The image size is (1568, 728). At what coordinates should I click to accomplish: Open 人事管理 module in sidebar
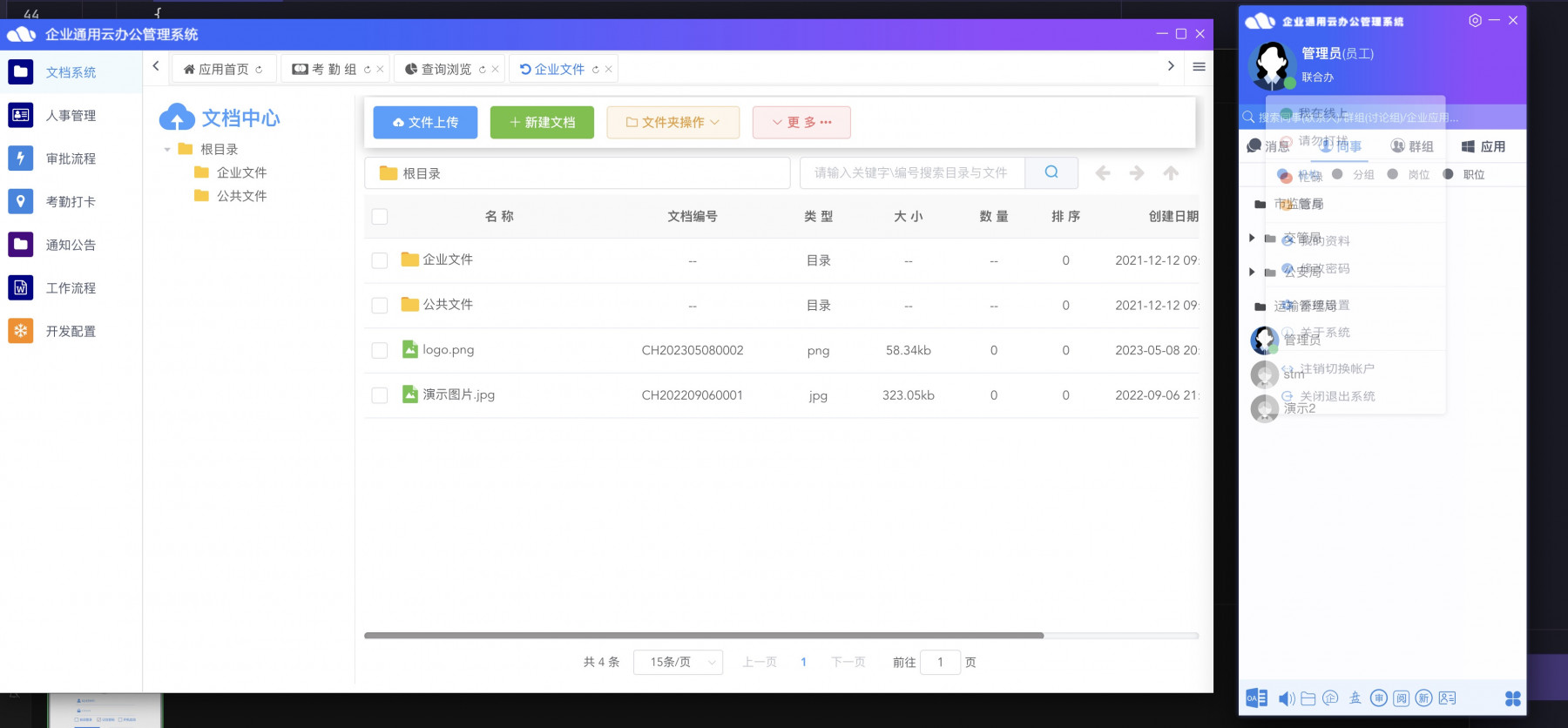pos(71,115)
